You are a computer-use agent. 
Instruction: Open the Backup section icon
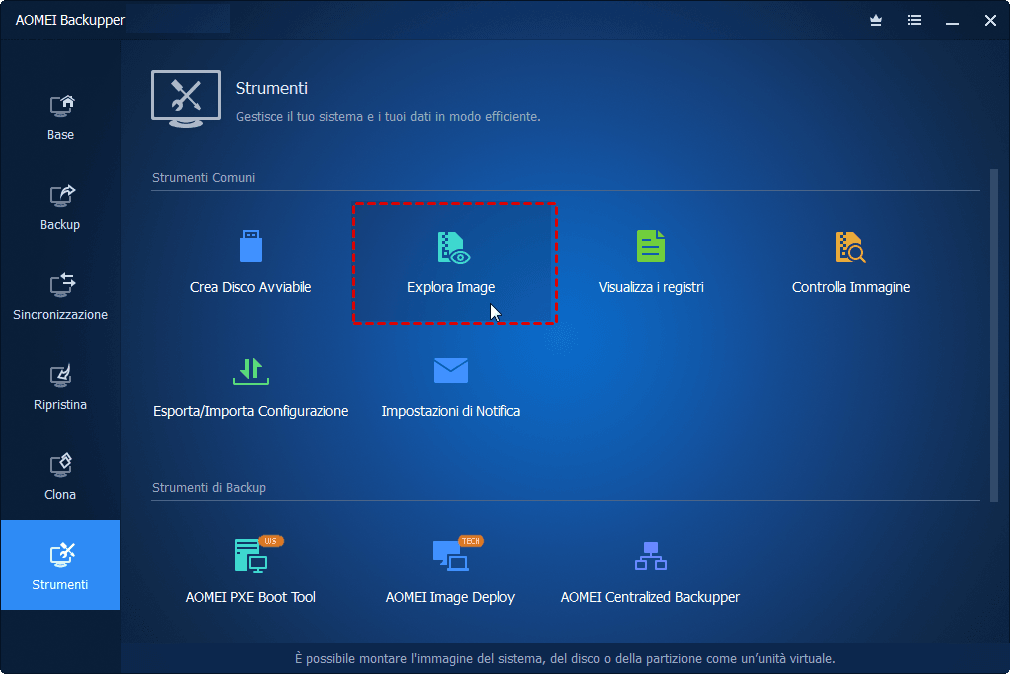pyautogui.click(x=62, y=196)
